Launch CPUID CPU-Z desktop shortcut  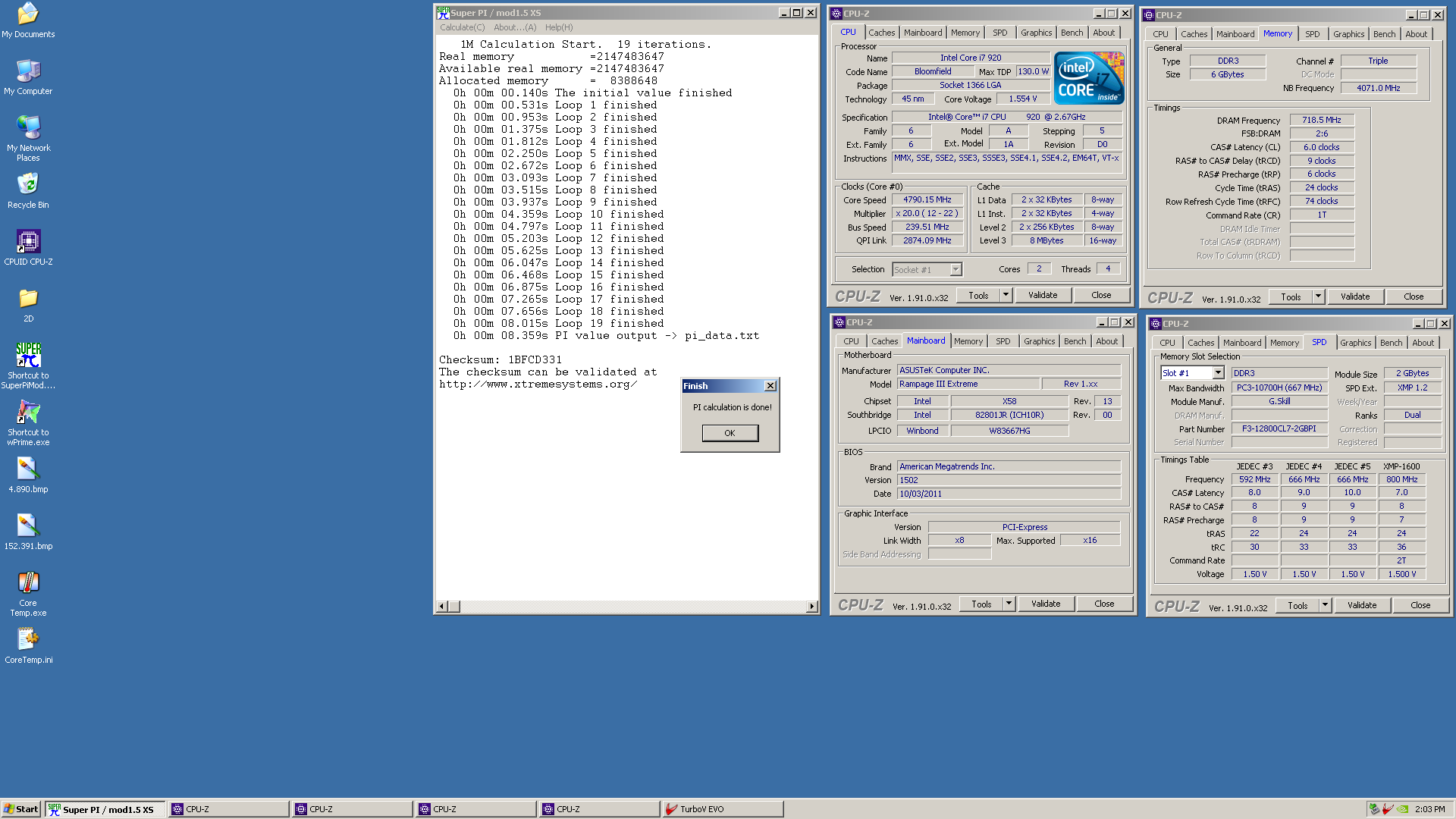[28, 248]
